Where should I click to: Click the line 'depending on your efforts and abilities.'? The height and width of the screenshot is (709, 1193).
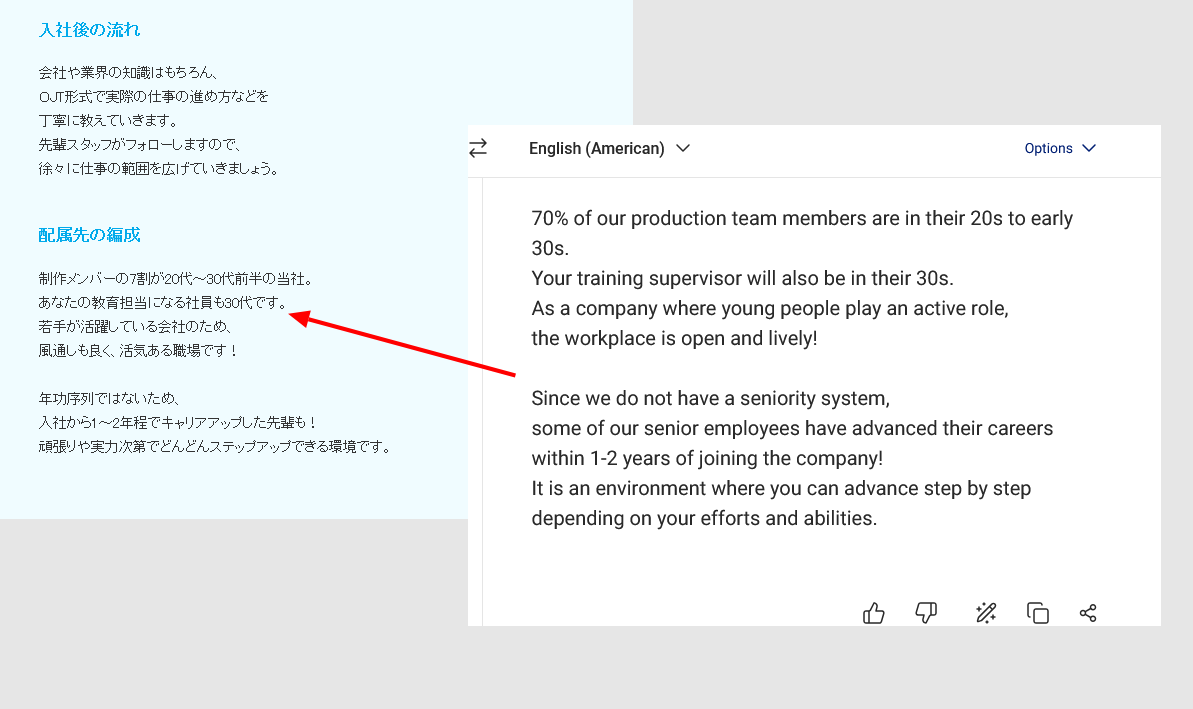click(705, 519)
